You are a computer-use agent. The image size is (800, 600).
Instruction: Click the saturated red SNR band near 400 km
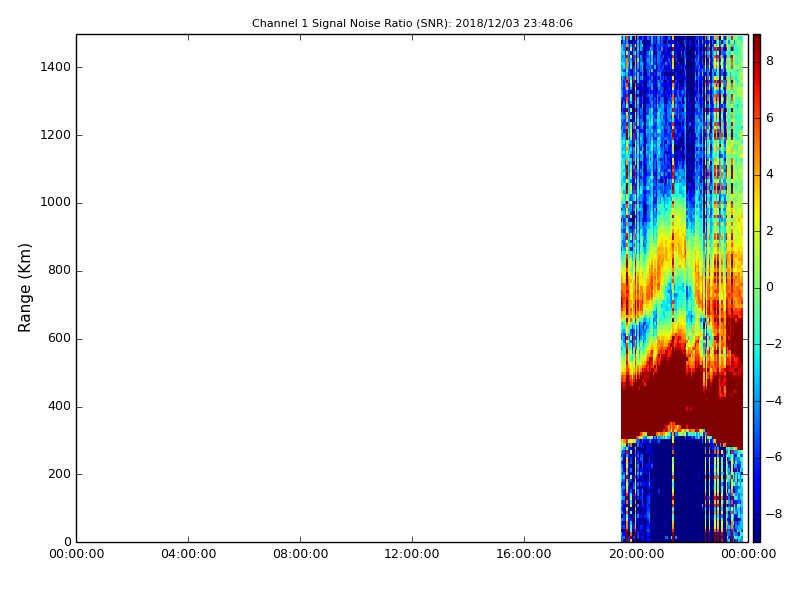coord(682,403)
